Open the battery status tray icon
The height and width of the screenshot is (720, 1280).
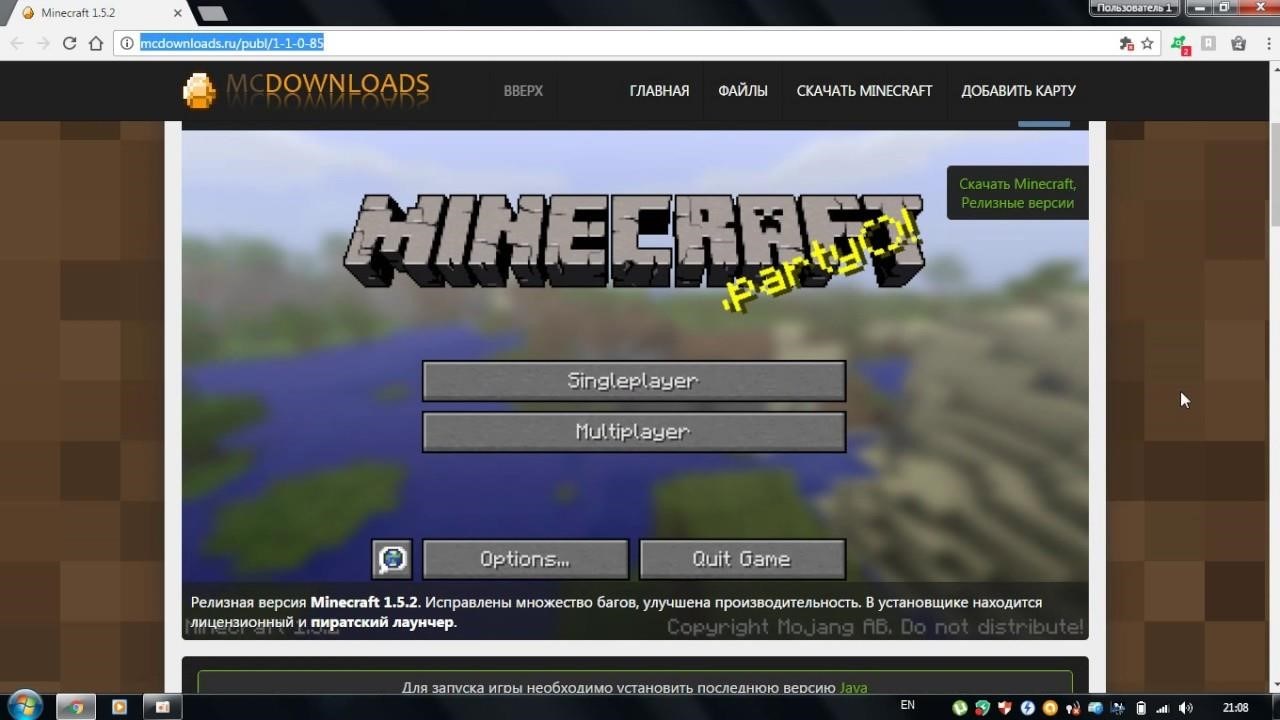(x=1141, y=708)
